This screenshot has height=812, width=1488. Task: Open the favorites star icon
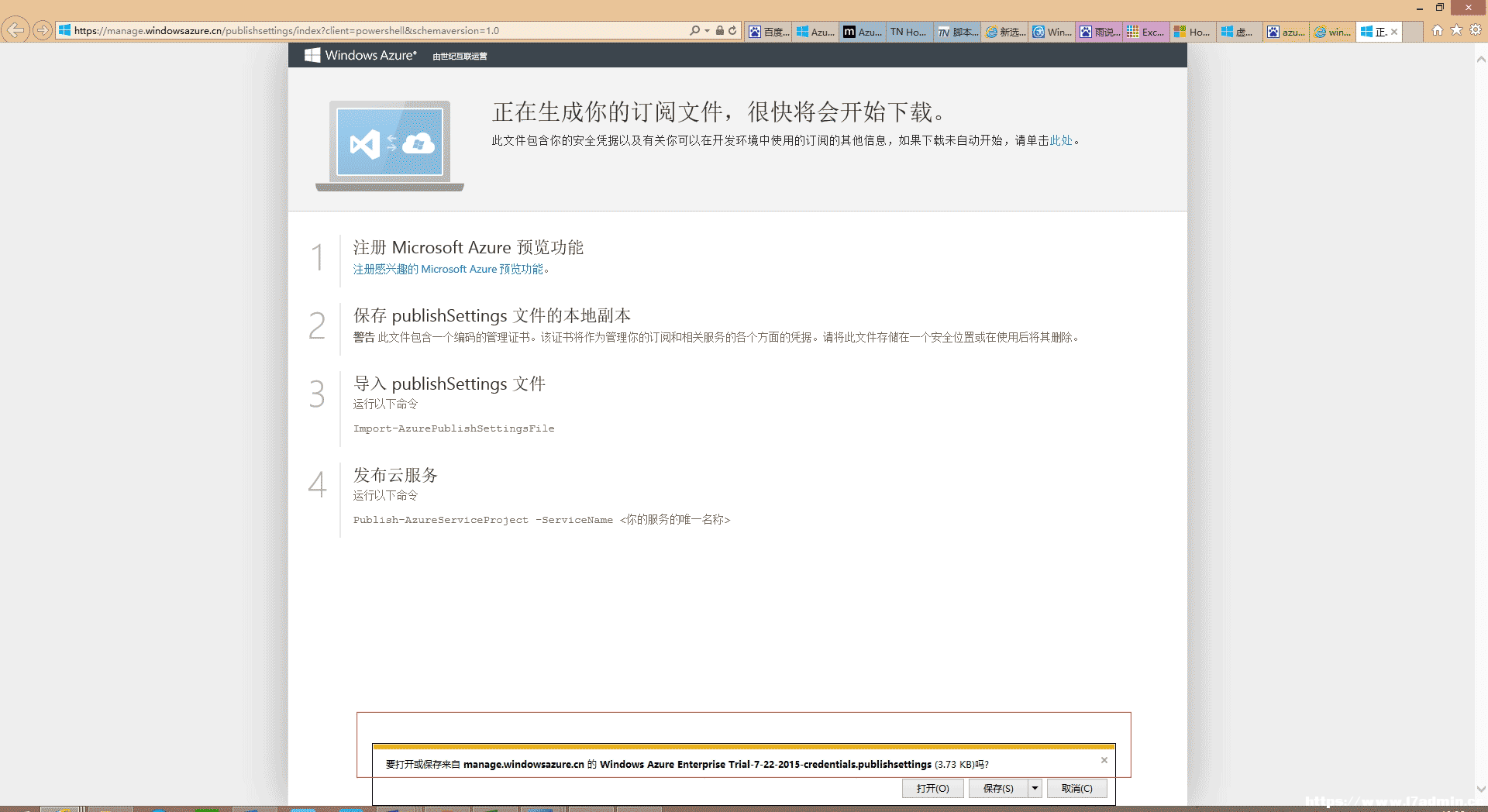1456,29
